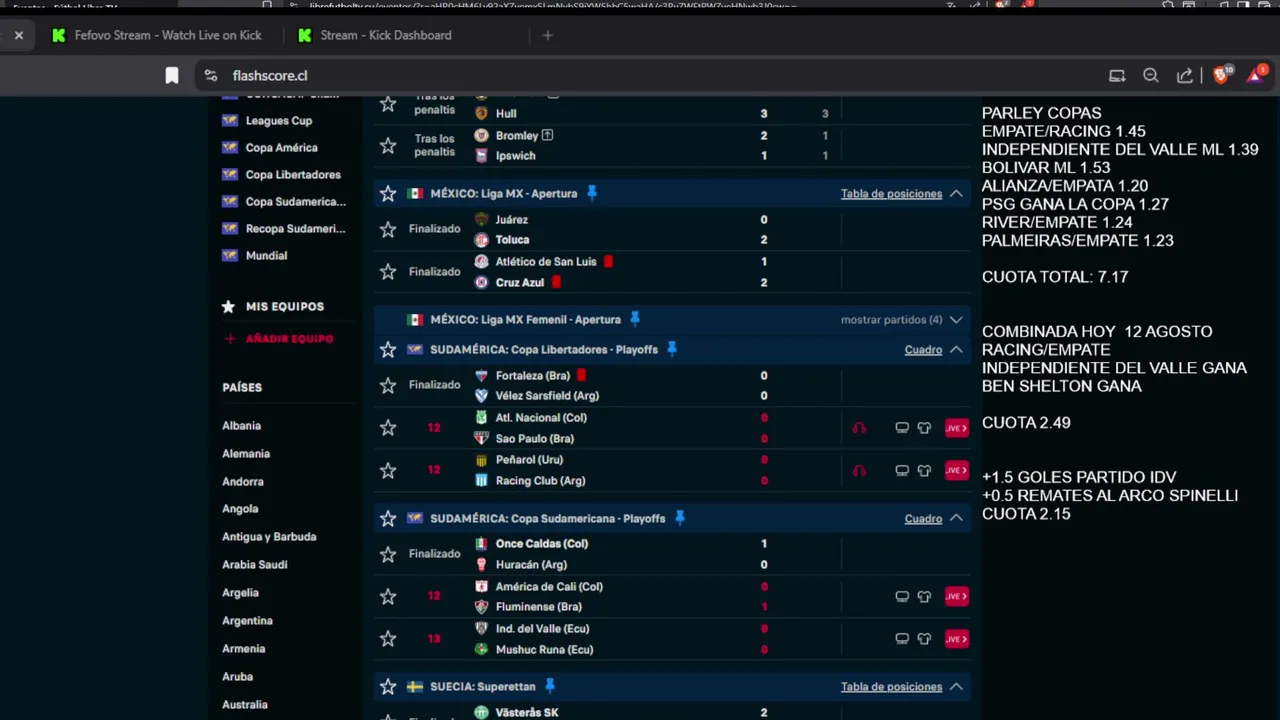Click the site settings icon beside flashscore.cl

tap(210, 75)
